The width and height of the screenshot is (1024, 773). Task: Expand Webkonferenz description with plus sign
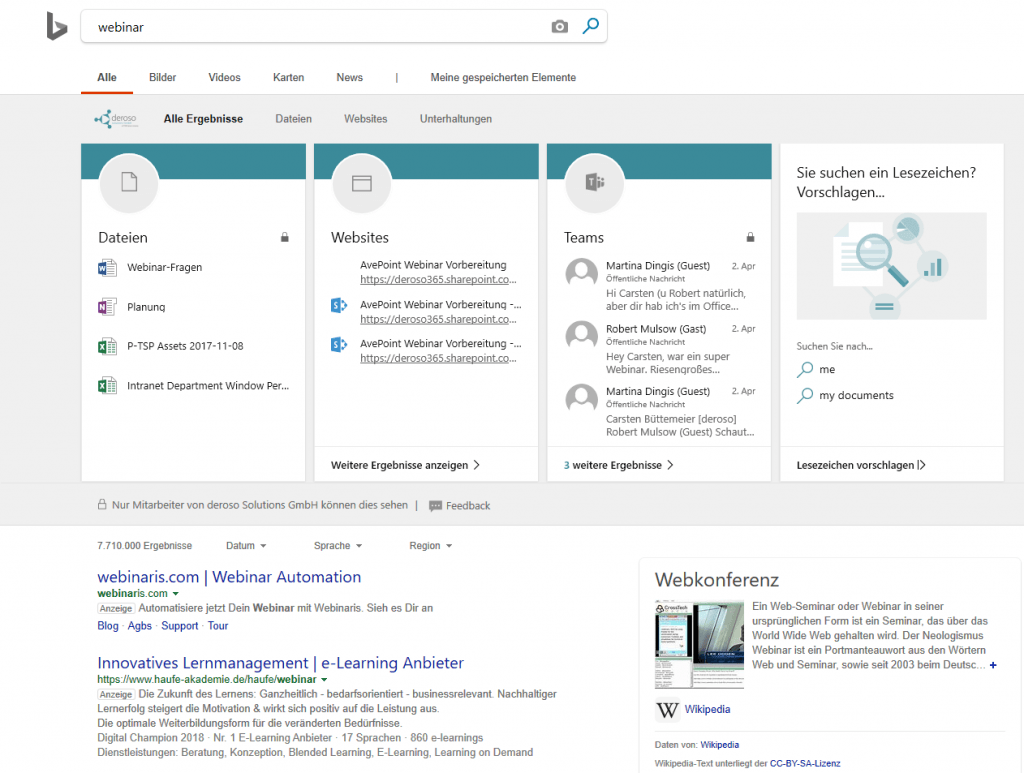coord(993,665)
